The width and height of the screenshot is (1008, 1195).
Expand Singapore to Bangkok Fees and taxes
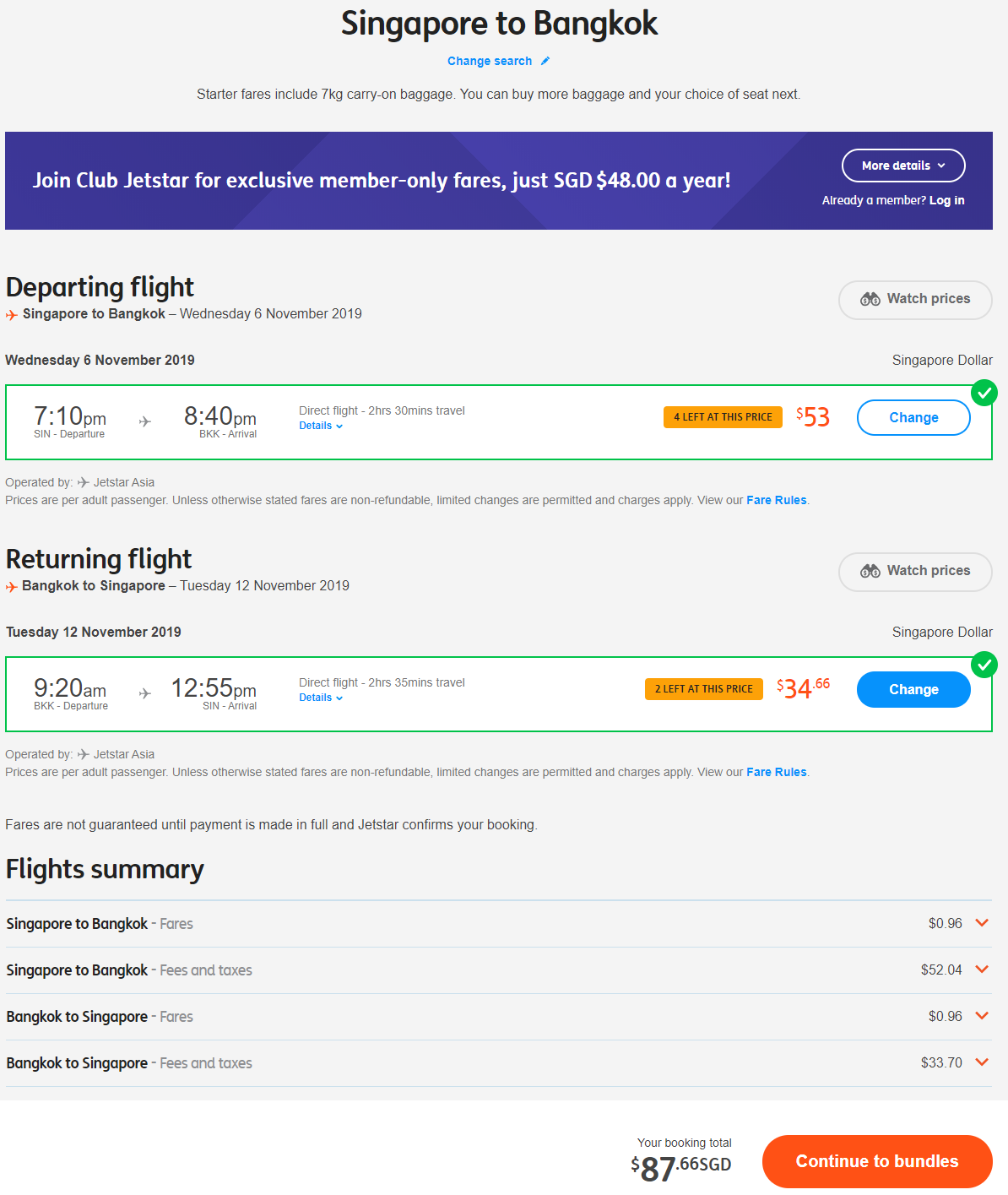coord(982,970)
